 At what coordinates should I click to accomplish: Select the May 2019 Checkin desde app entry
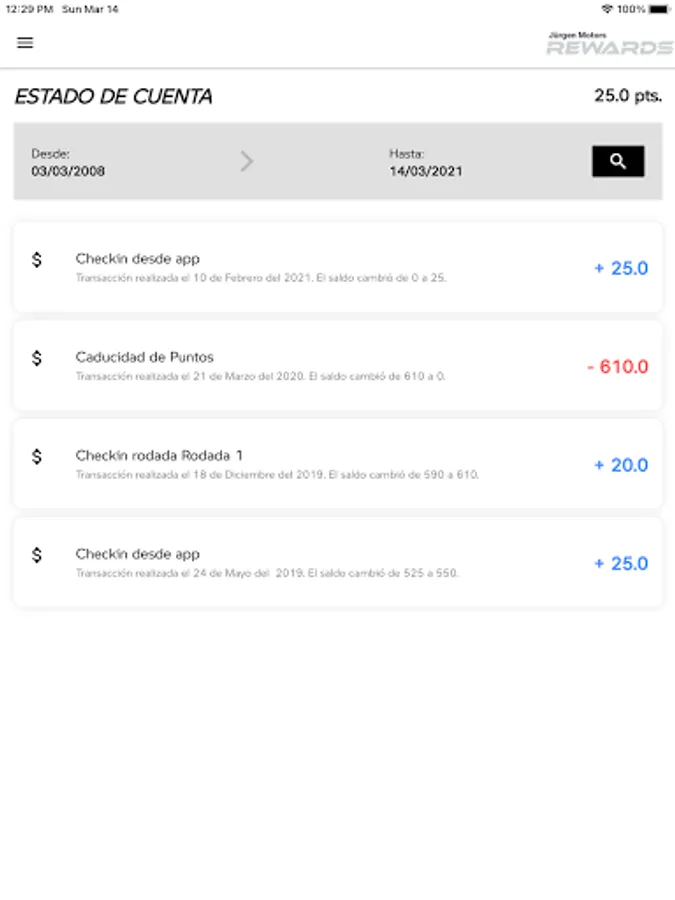pyautogui.click(x=300, y=563)
